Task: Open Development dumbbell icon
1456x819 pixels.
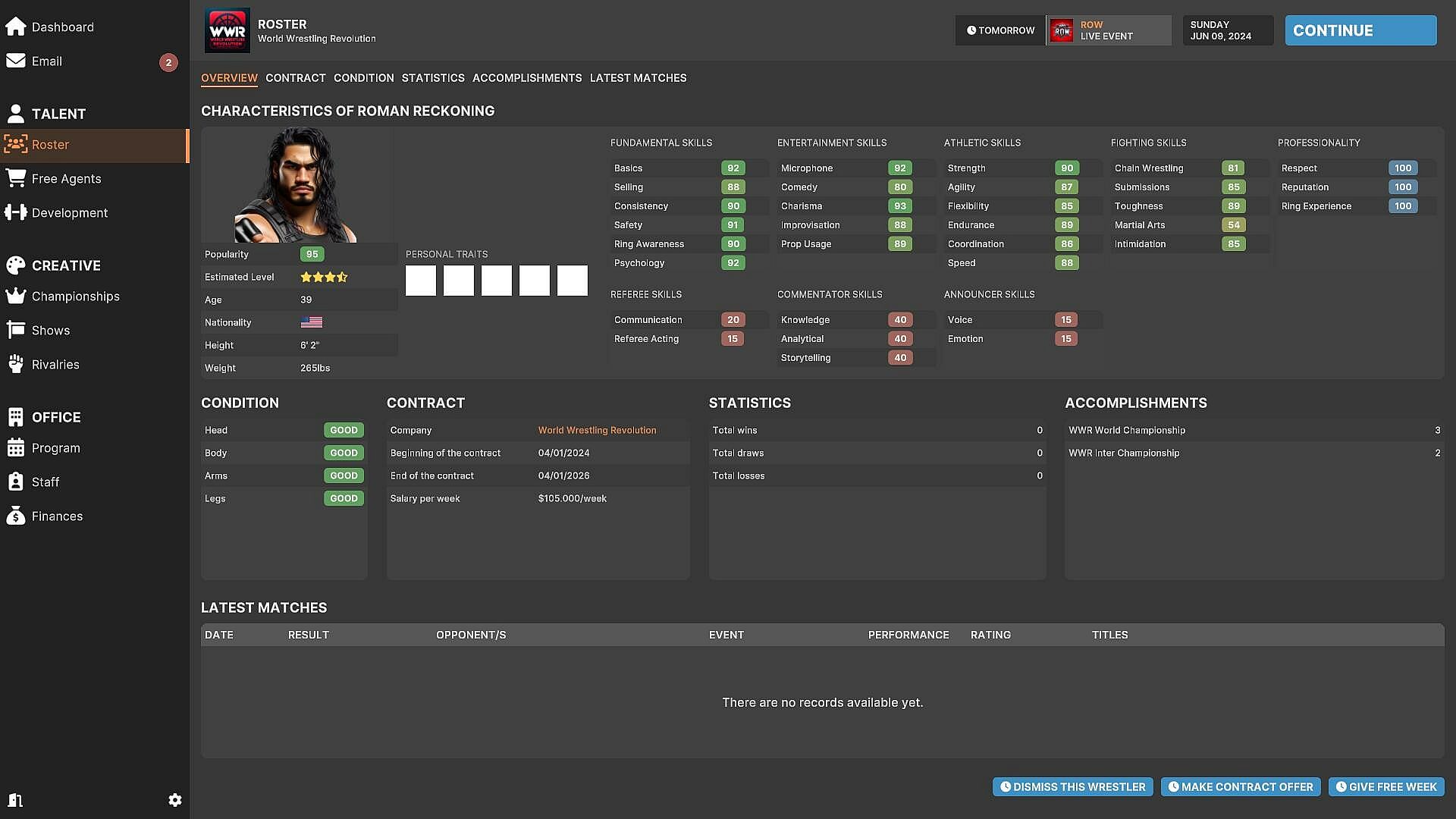Action: click(x=16, y=212)
